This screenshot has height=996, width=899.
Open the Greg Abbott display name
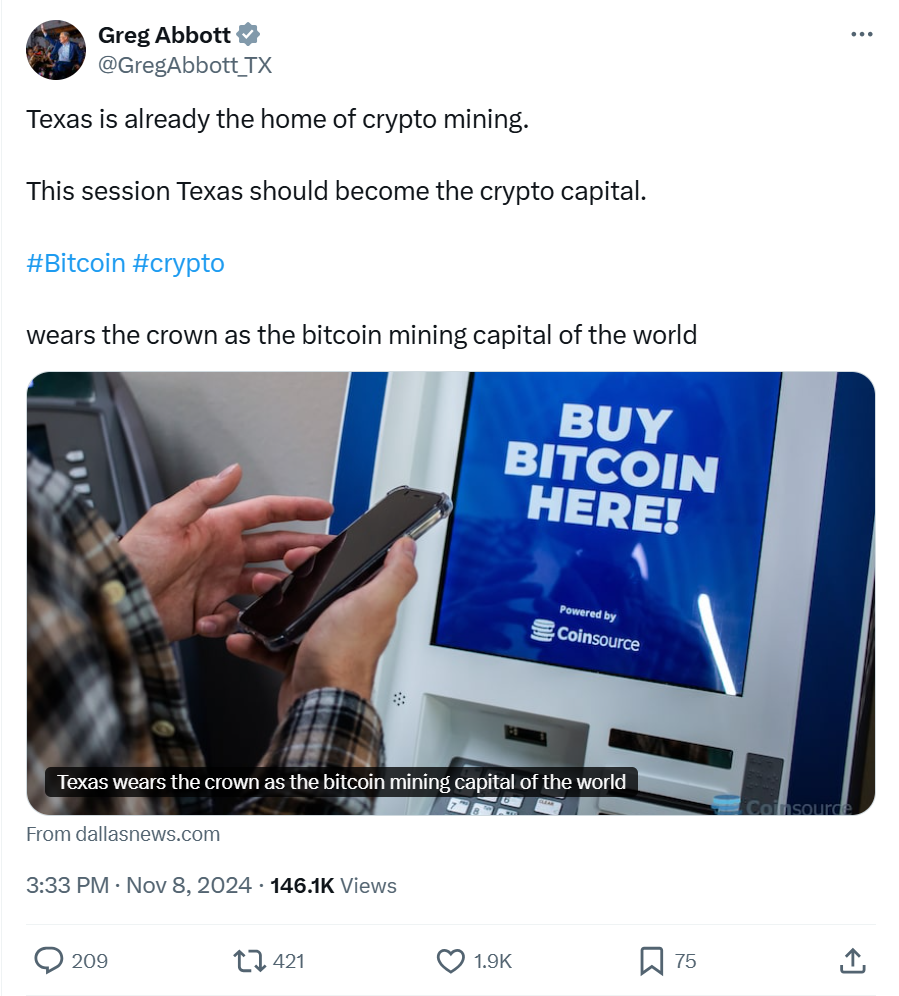tap(164, 34)
